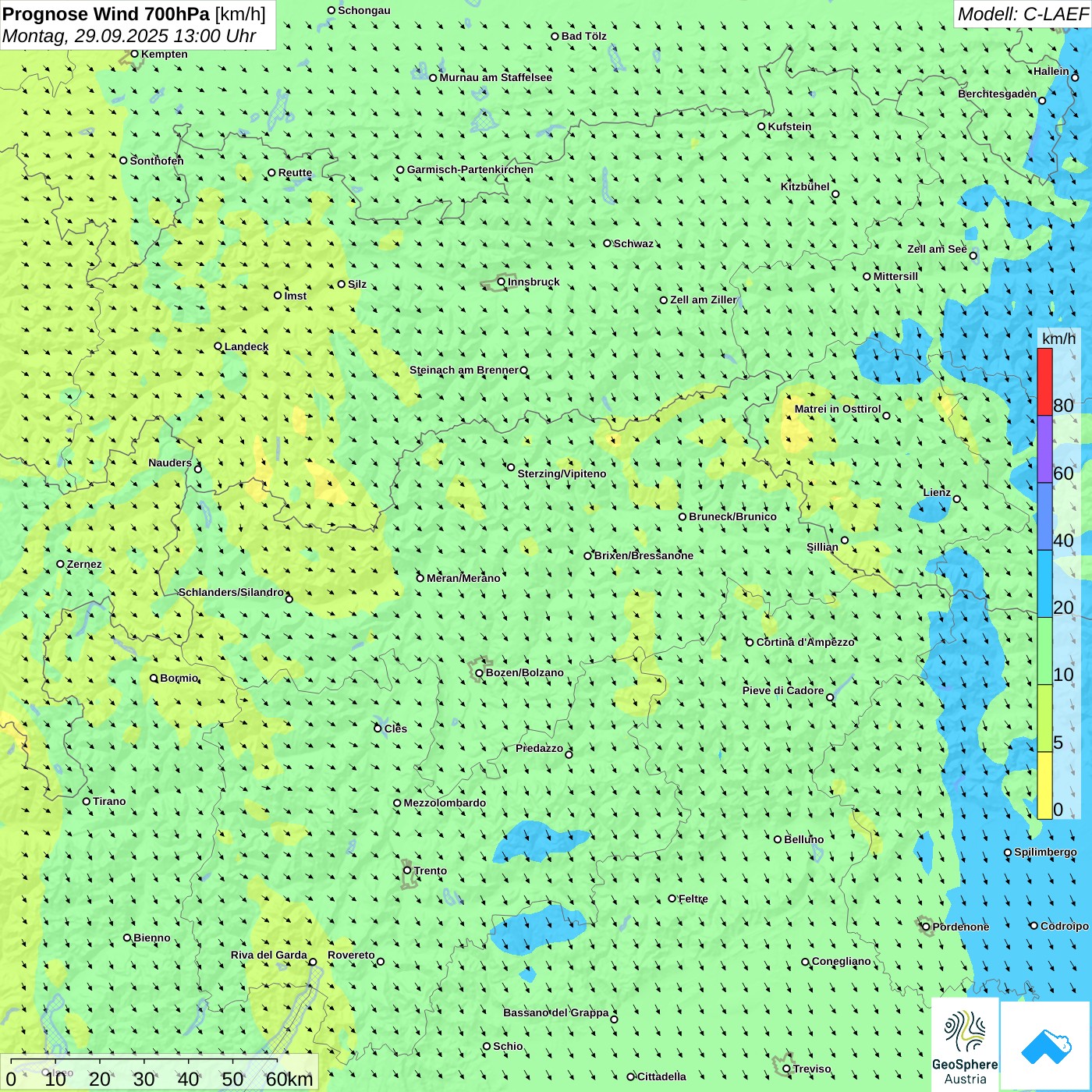1092x1092 pixels.
Task: Click the Reutte label
Action: [x=295, y=173]
